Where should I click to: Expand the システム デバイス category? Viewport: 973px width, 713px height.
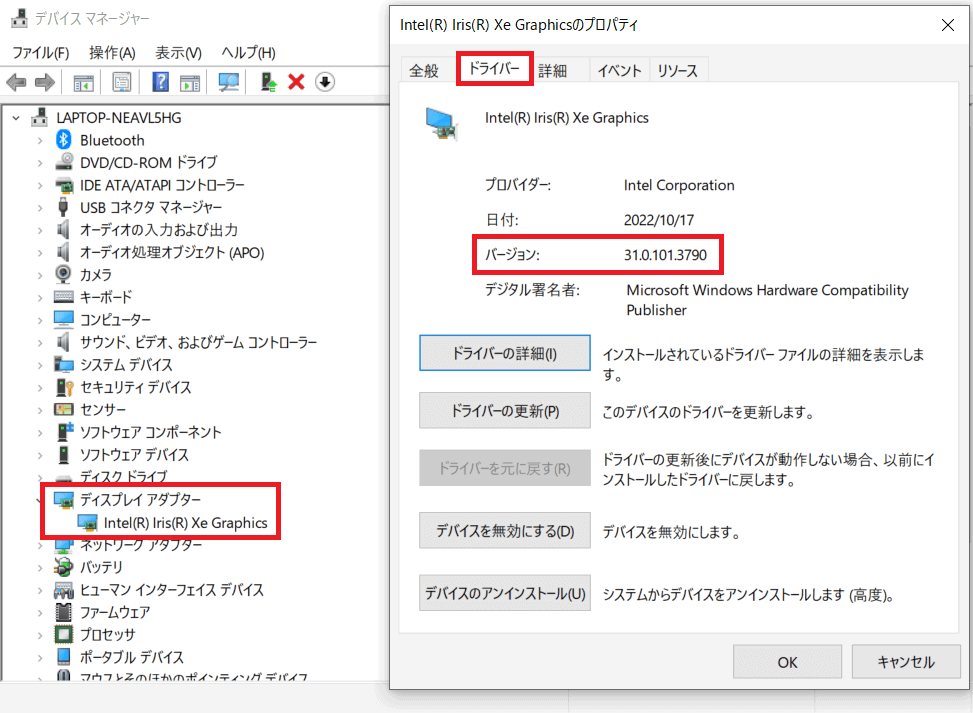tap(40, 365)
